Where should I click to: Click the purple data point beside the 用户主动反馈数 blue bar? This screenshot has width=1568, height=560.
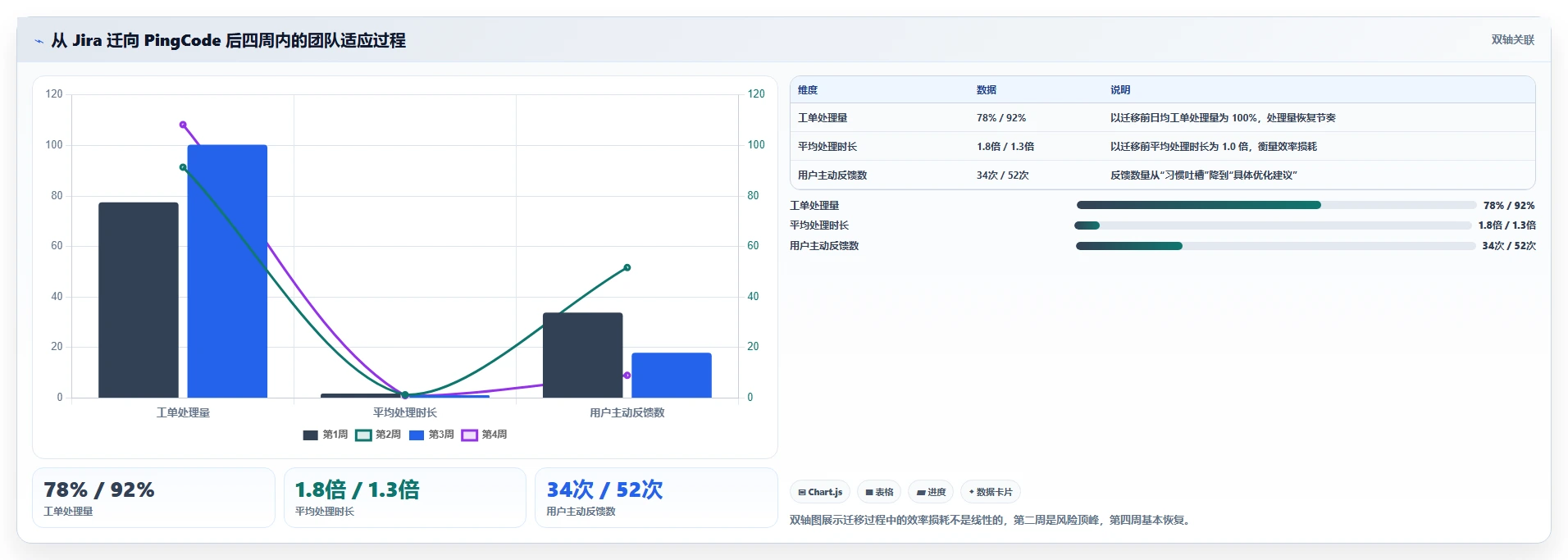[x=627, y=376]
